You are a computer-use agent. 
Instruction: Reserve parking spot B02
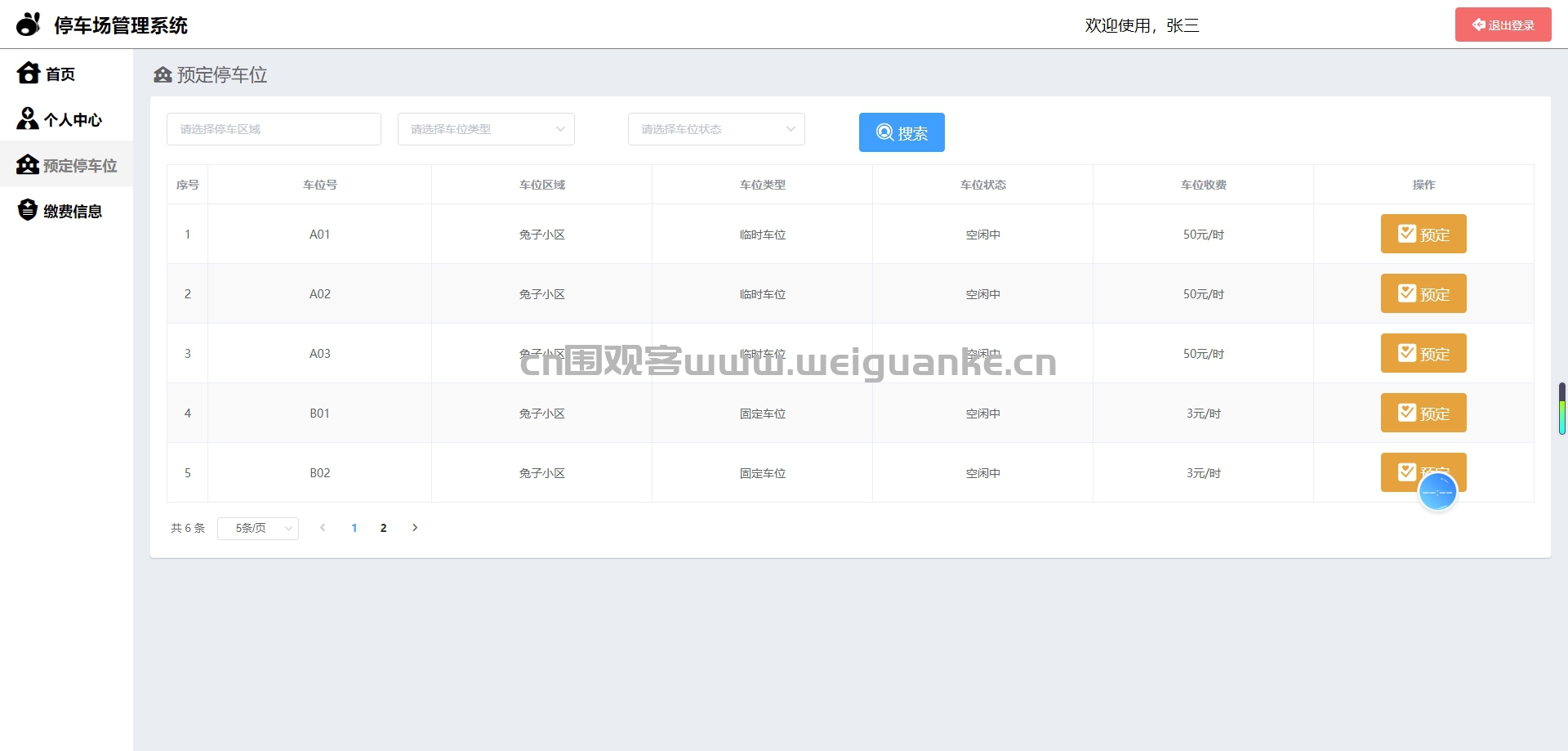coord(1423,472)
